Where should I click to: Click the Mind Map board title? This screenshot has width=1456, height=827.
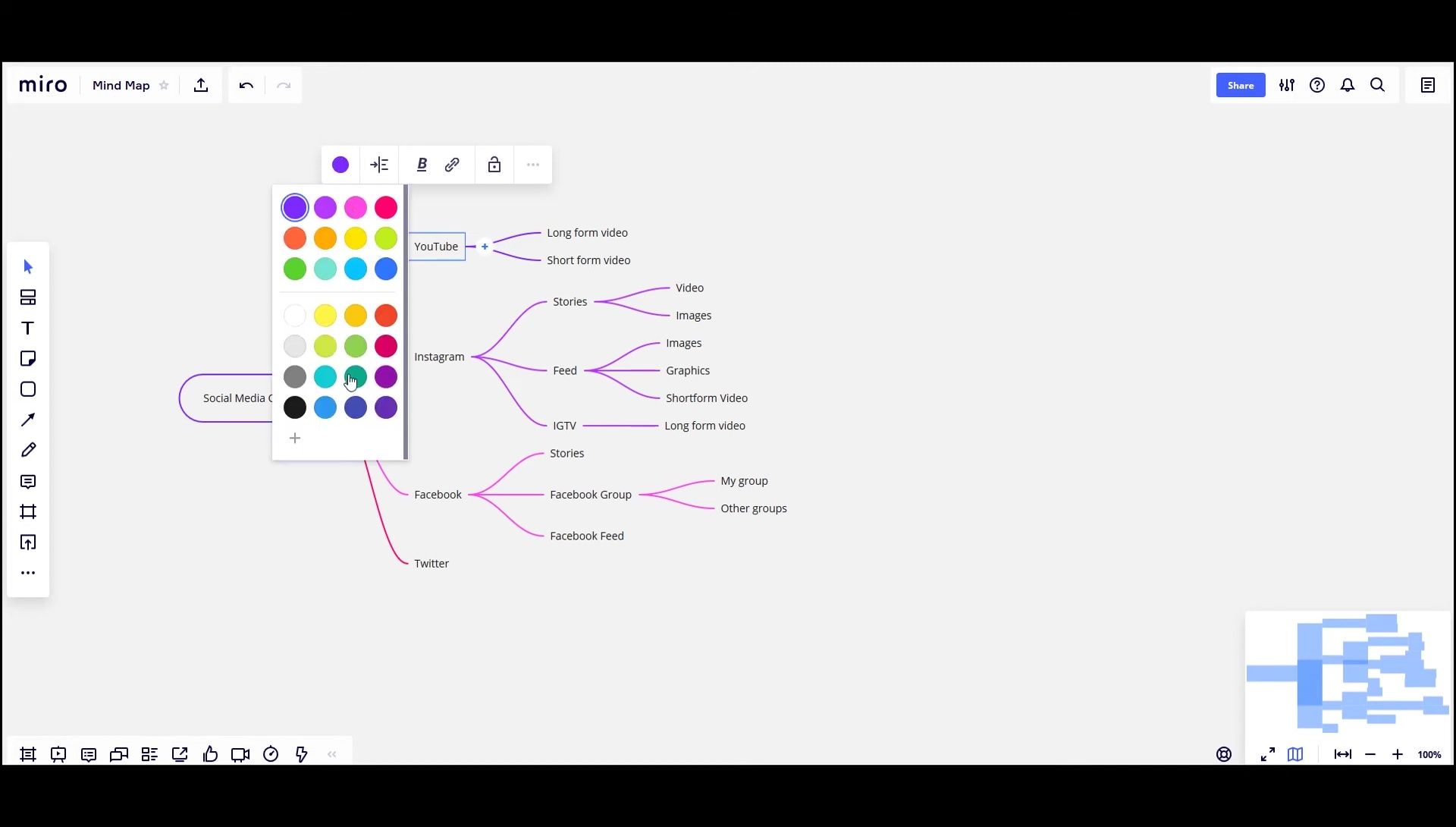(121, 85)
